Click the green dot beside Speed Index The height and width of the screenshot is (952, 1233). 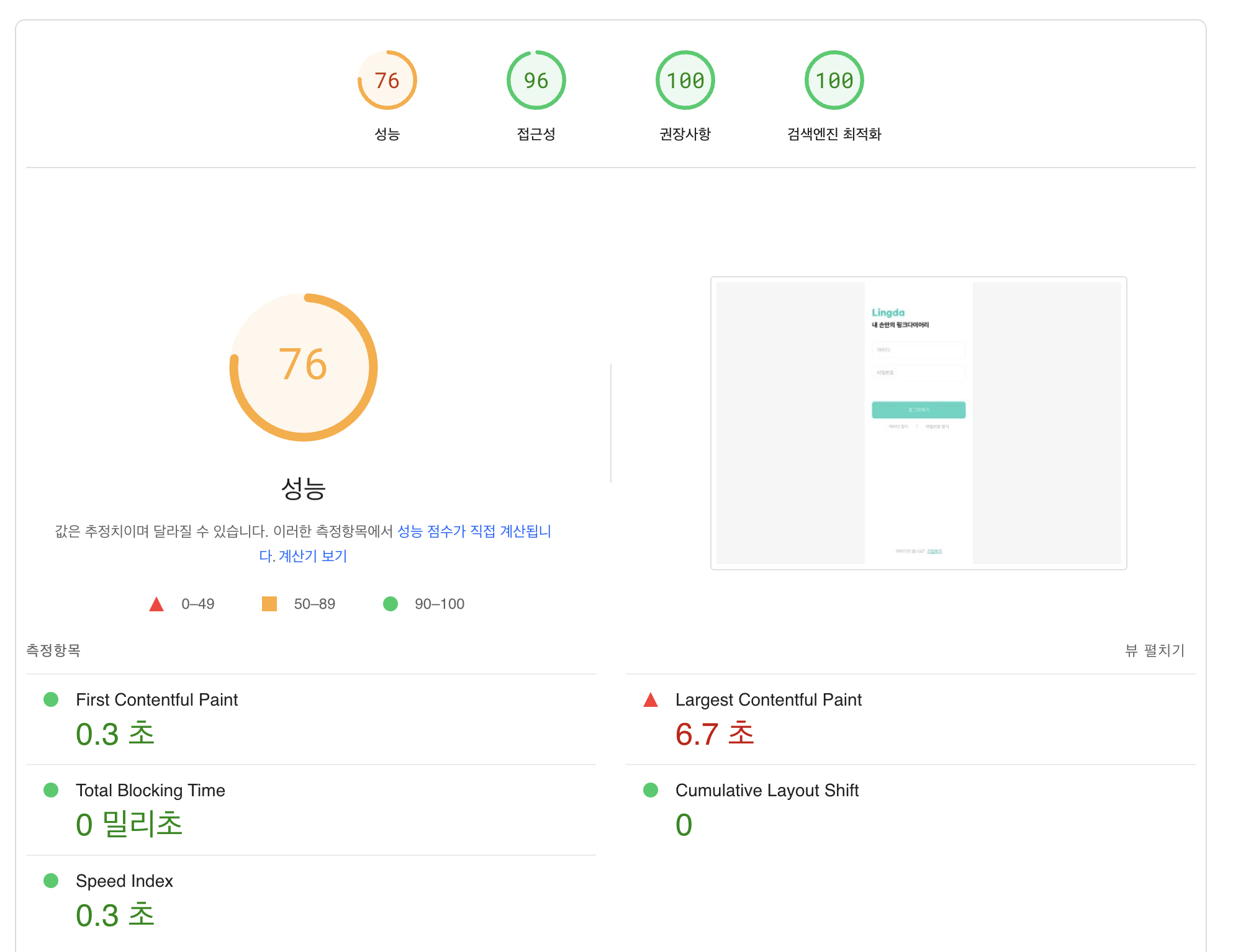(x=51, y=881)
